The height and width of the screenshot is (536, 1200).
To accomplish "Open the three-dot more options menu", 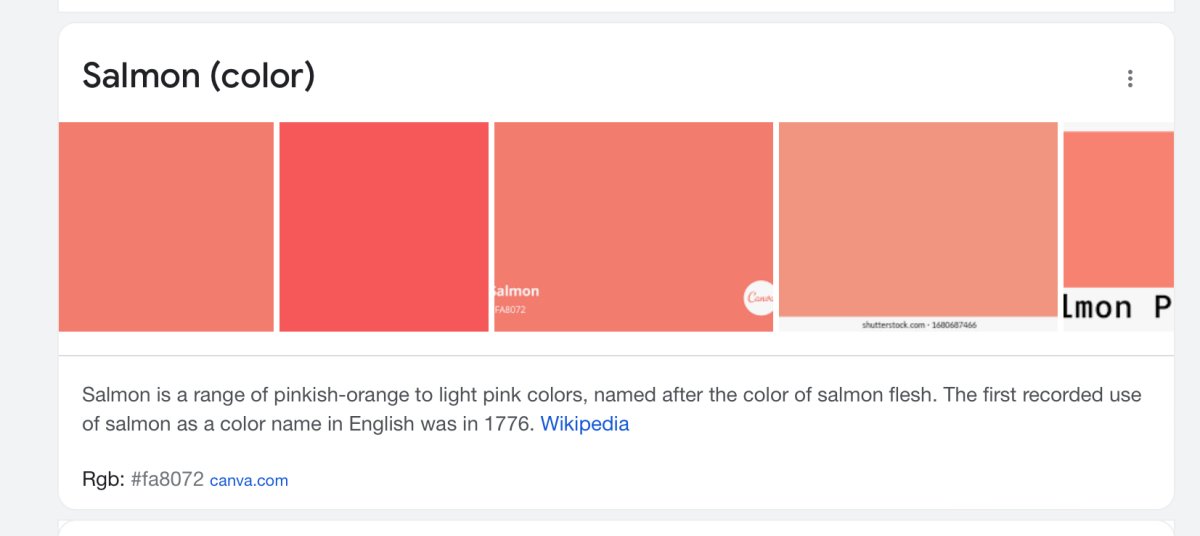I will (x=1130, y=79).
